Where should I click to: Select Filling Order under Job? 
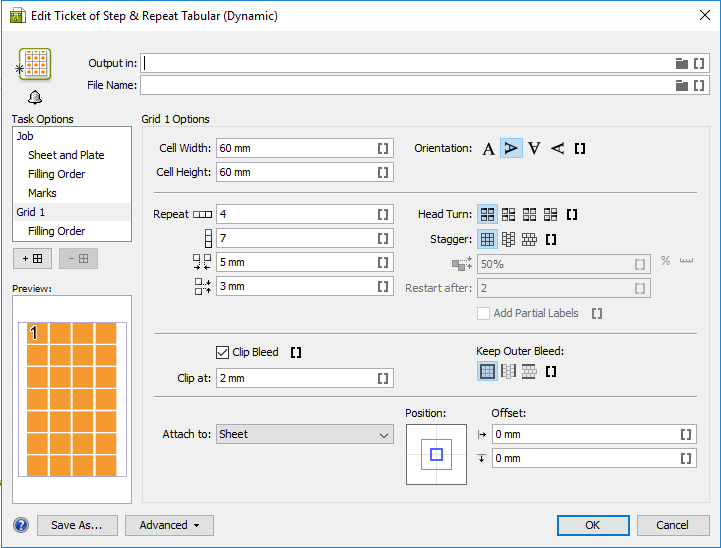pyautogui.click(x=57, y=174)
